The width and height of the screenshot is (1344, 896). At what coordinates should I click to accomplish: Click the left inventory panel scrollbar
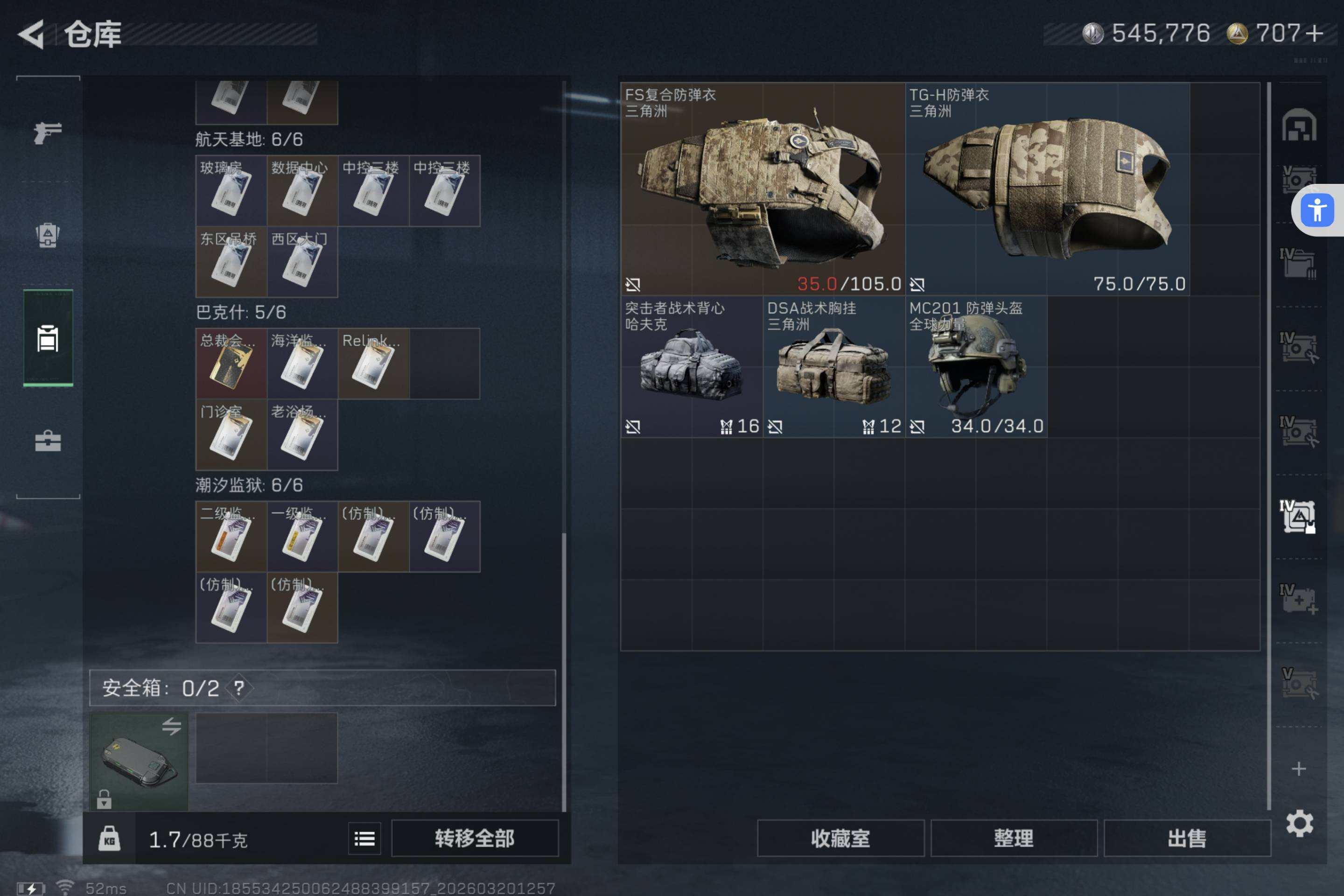pyautogui.click(x=564, y=672)
